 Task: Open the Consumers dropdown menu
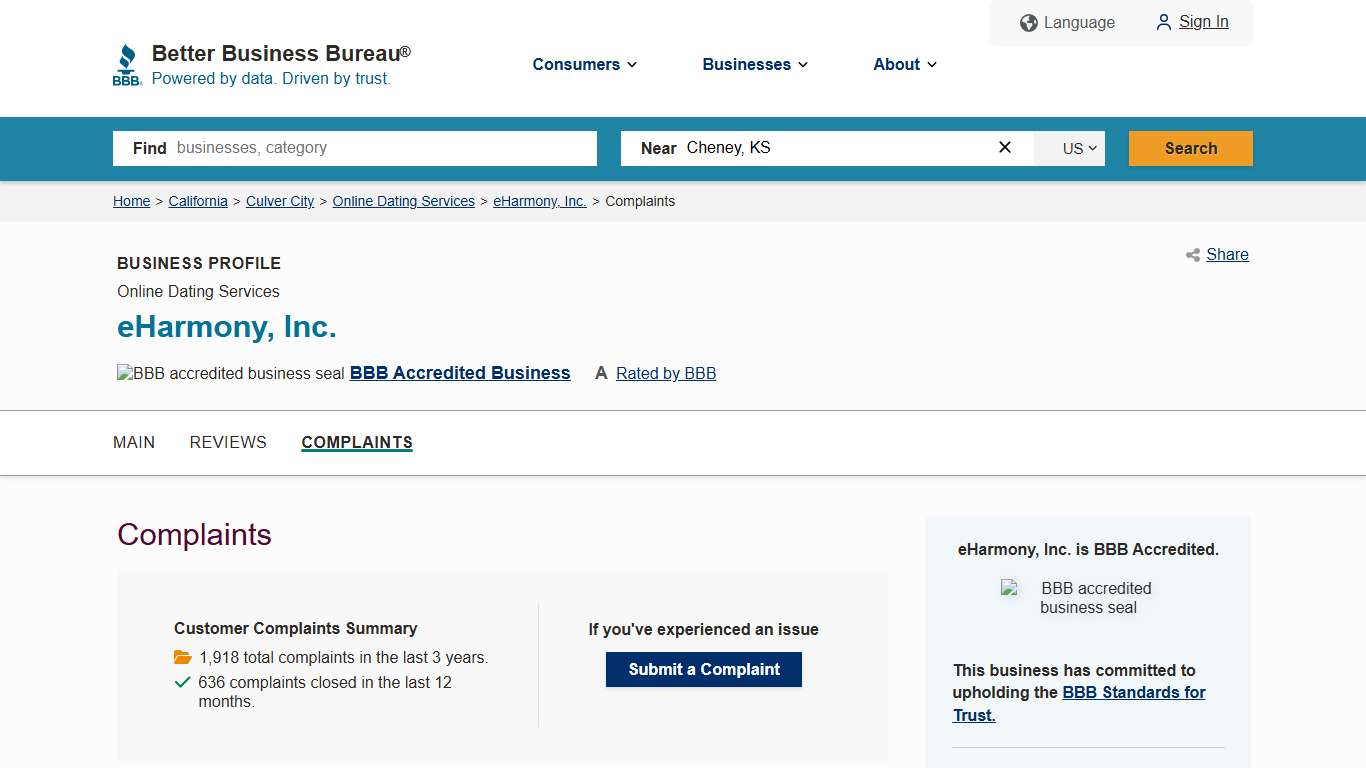[584, 64]
